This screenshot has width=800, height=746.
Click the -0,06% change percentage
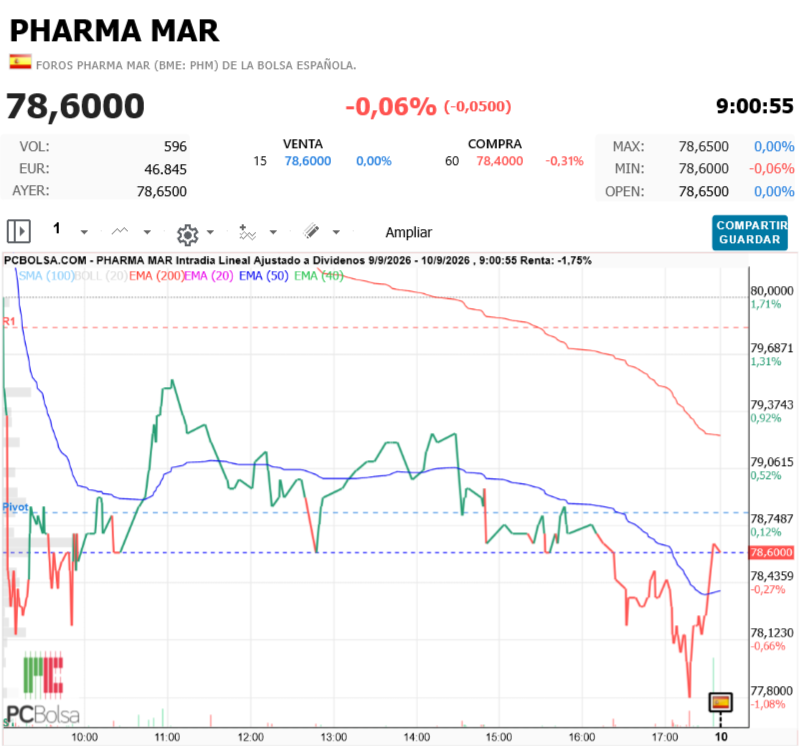pos(391,107)
